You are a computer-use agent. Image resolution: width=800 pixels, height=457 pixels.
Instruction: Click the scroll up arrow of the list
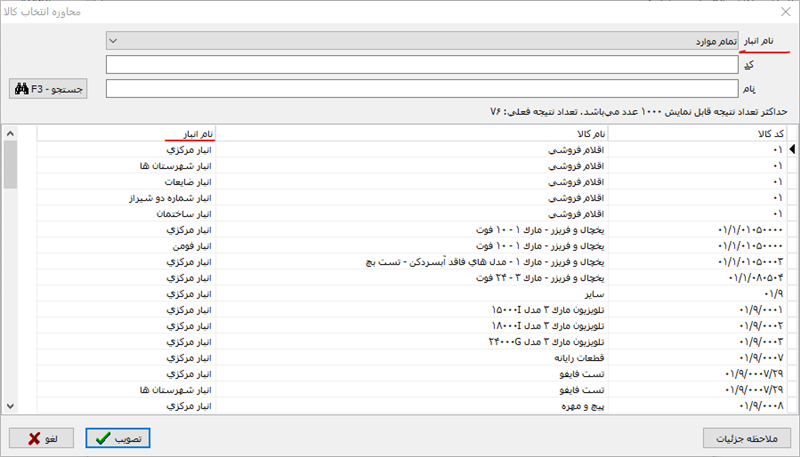[10, 133]
